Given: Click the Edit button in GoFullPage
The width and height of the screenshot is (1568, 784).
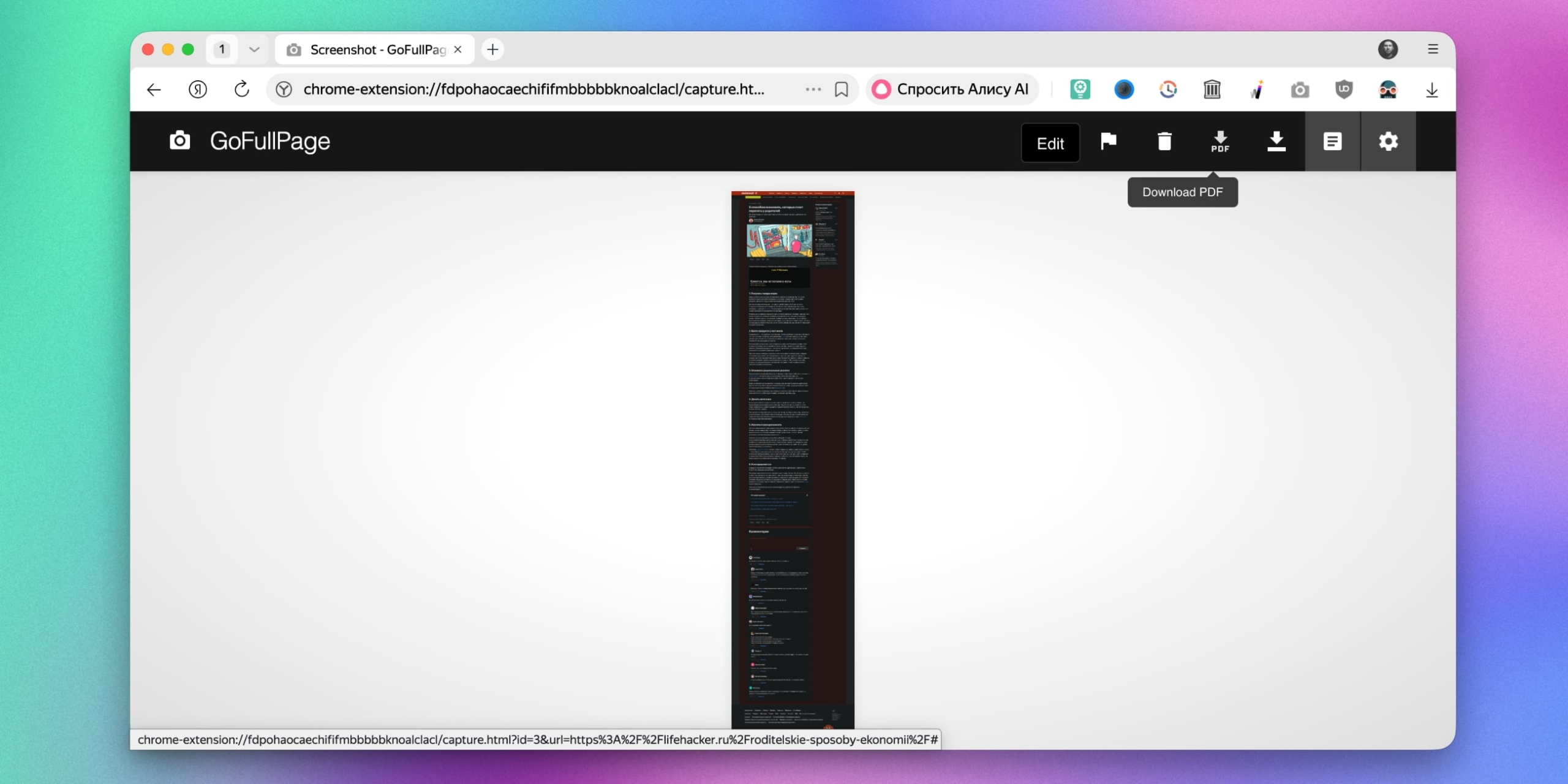Looking at the screenshot, I should [1050, 143].
